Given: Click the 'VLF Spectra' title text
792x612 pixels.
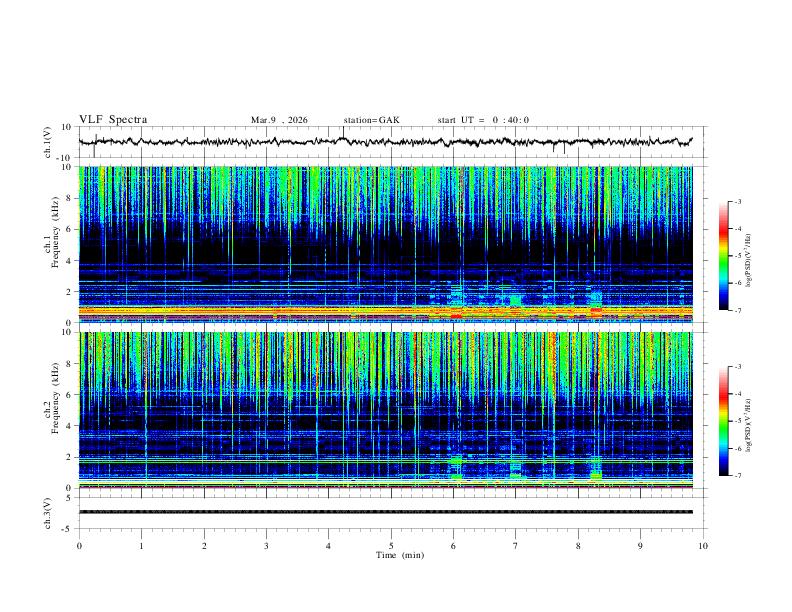Looking at the screenshot, I should [113, 120].
